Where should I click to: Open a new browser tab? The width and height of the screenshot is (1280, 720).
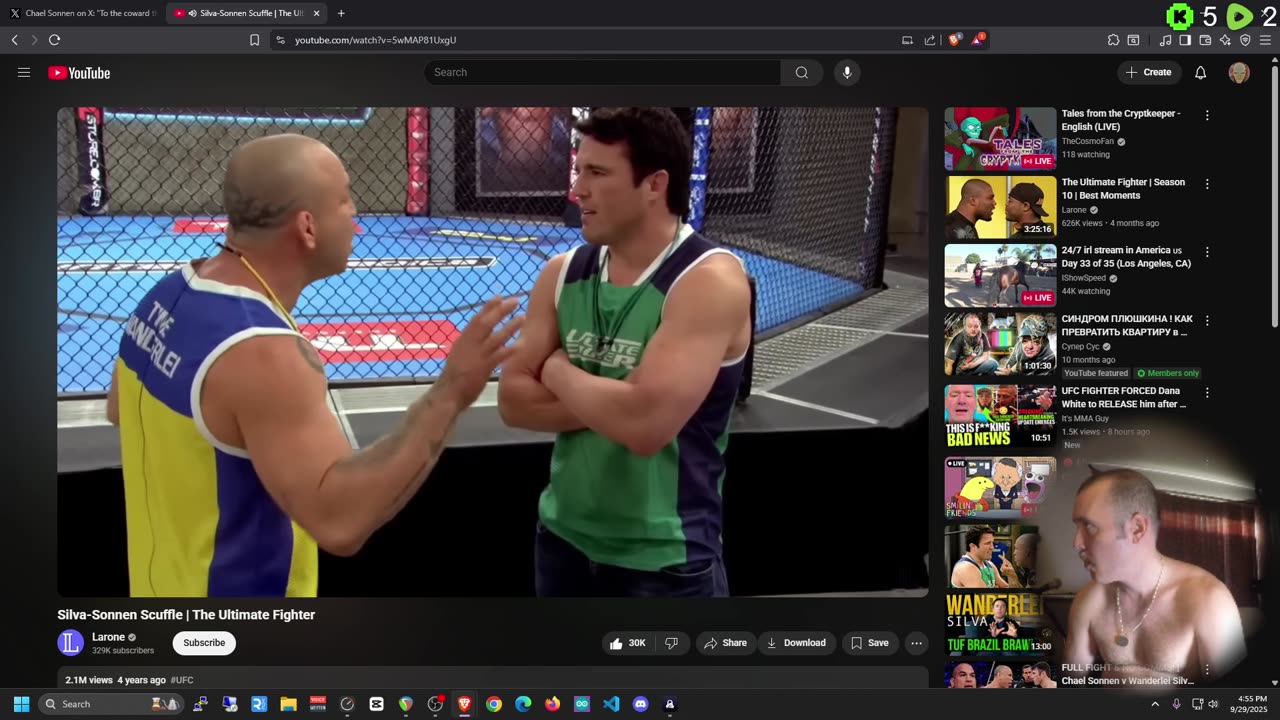341,13
